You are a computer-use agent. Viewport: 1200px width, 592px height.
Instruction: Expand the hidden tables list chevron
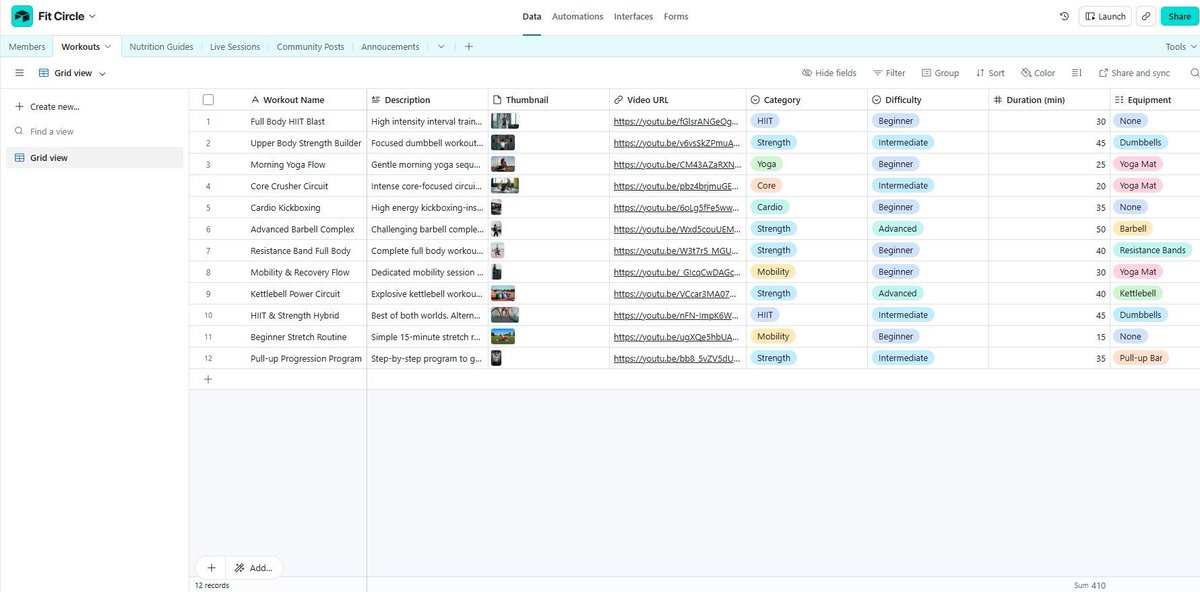coord(441,47)
